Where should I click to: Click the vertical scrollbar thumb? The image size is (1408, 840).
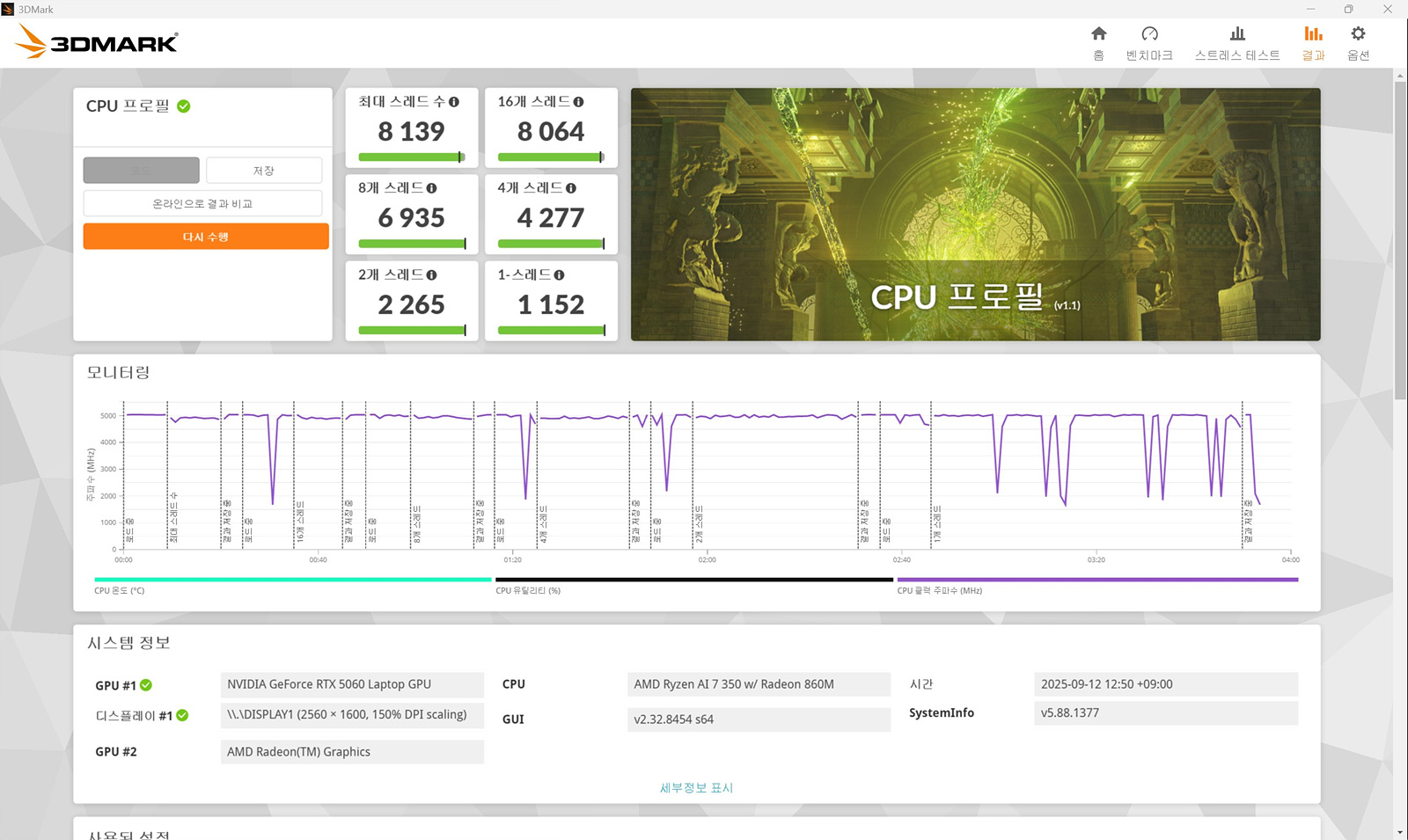(1400, 240)
